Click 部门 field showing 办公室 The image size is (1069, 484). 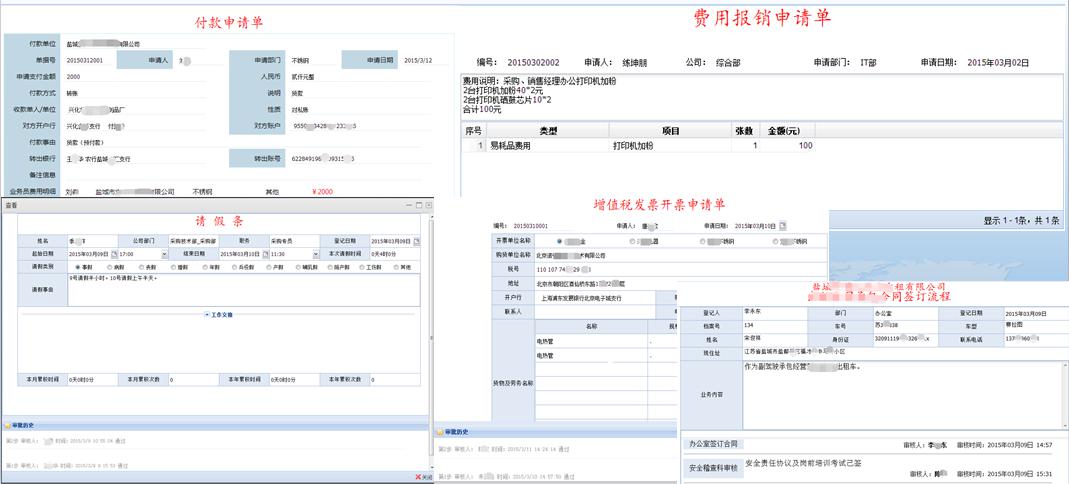click(904, 313)
